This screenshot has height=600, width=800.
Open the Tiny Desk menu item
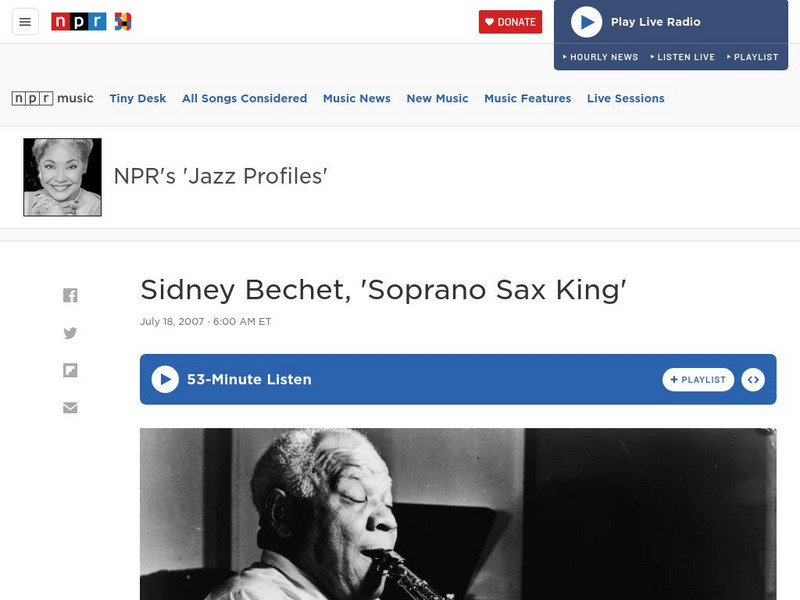[138, 99]
